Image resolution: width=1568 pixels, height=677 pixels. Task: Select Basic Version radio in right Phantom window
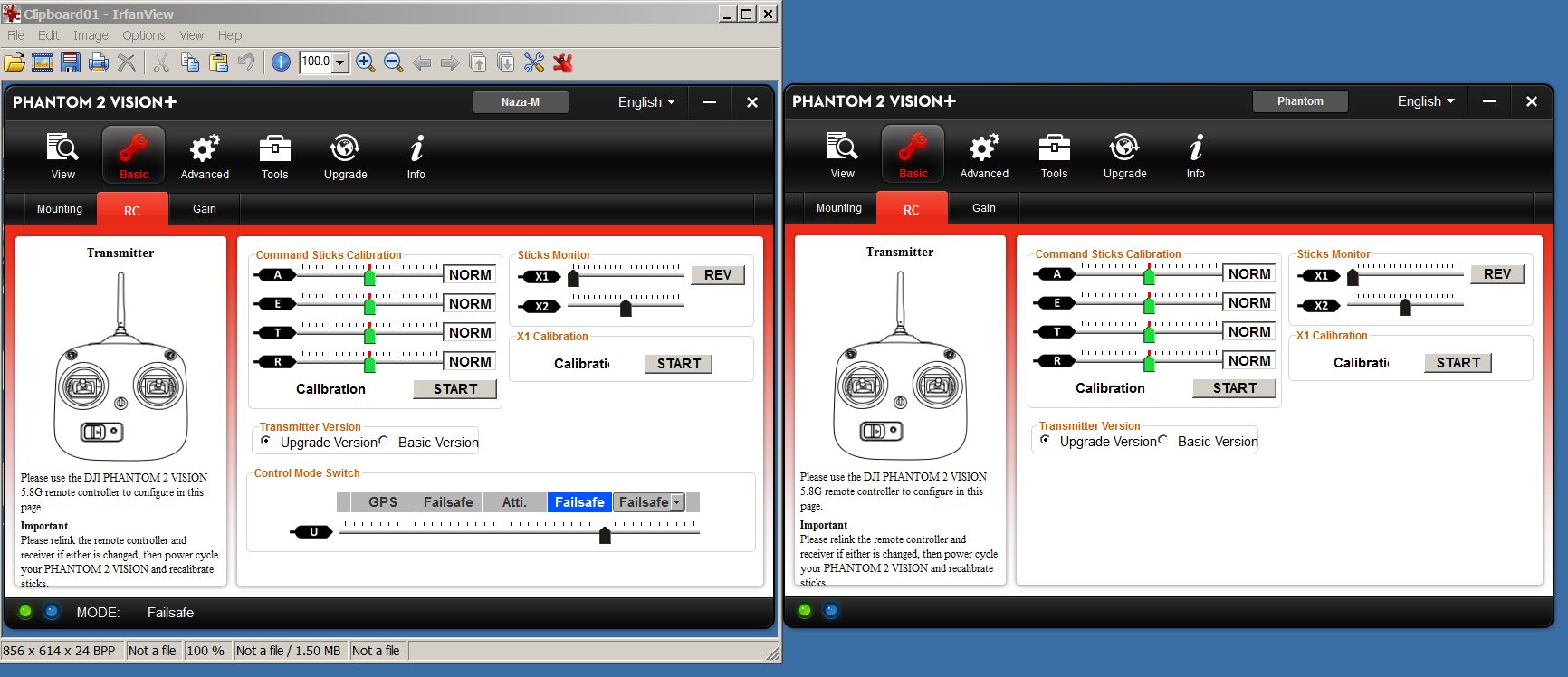1163,440
